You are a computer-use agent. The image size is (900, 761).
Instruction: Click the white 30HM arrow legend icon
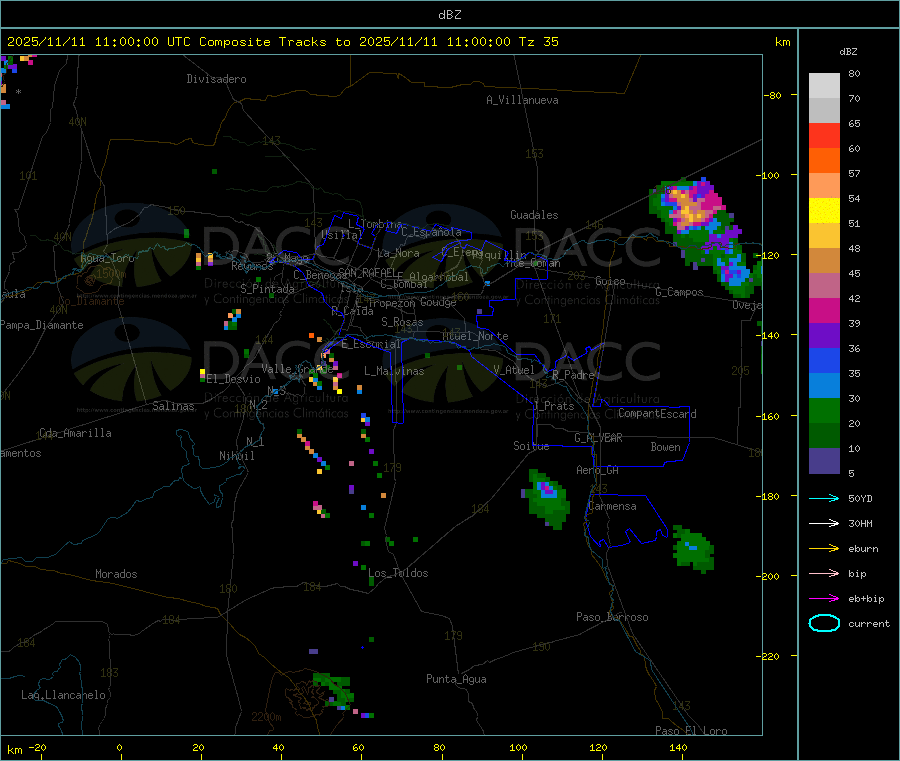[x=824, y=523]
